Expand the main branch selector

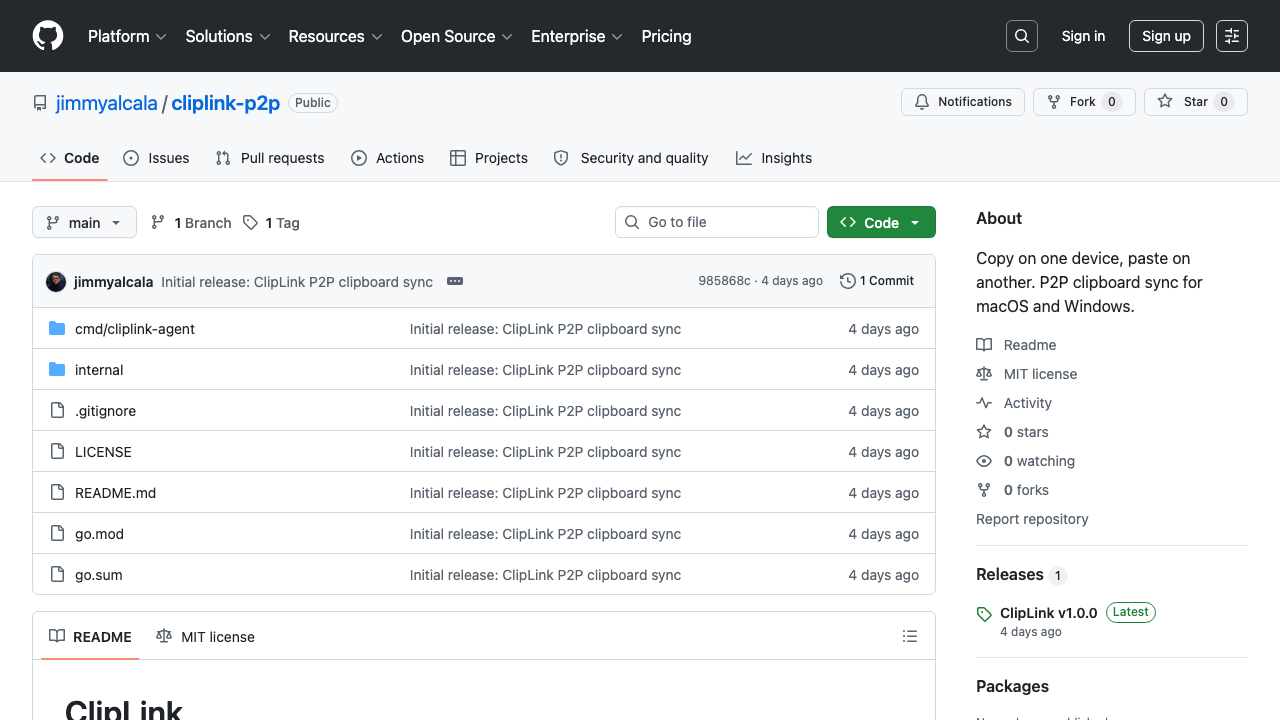[84, 222]
